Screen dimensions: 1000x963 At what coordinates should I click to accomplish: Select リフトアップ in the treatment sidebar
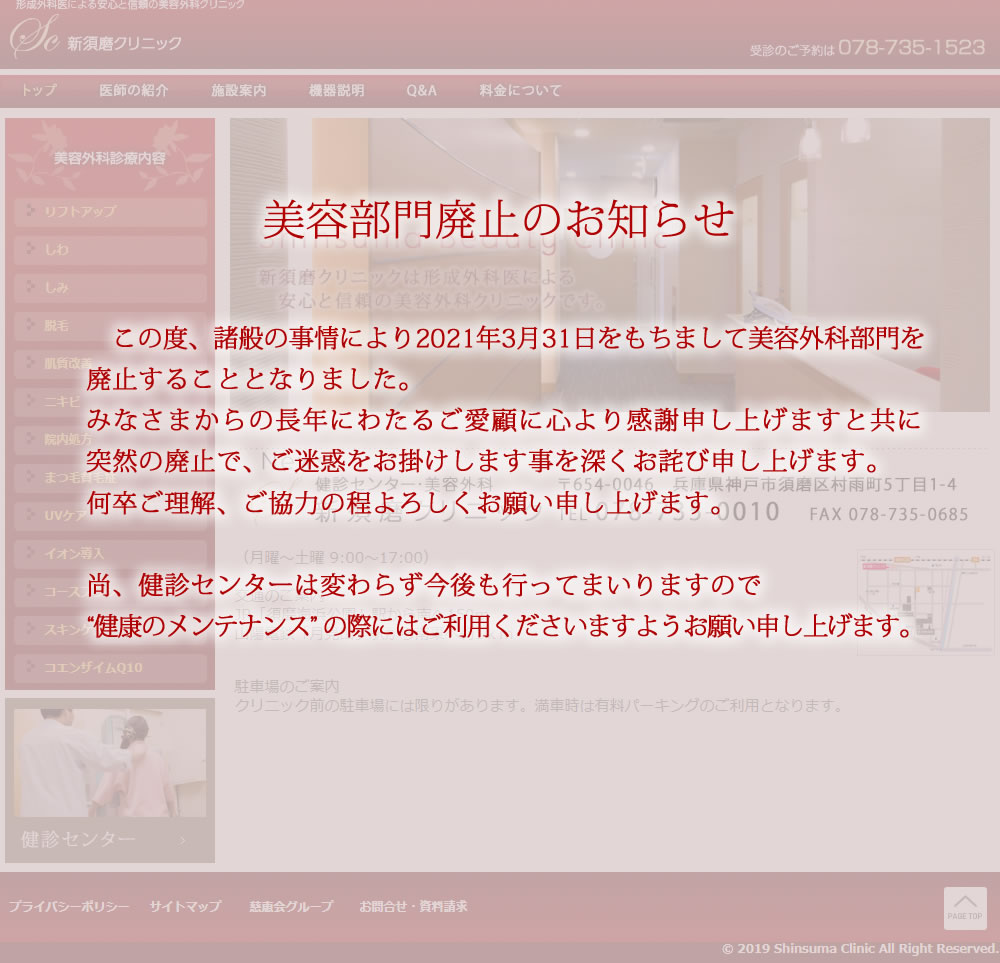pos(110,213)
